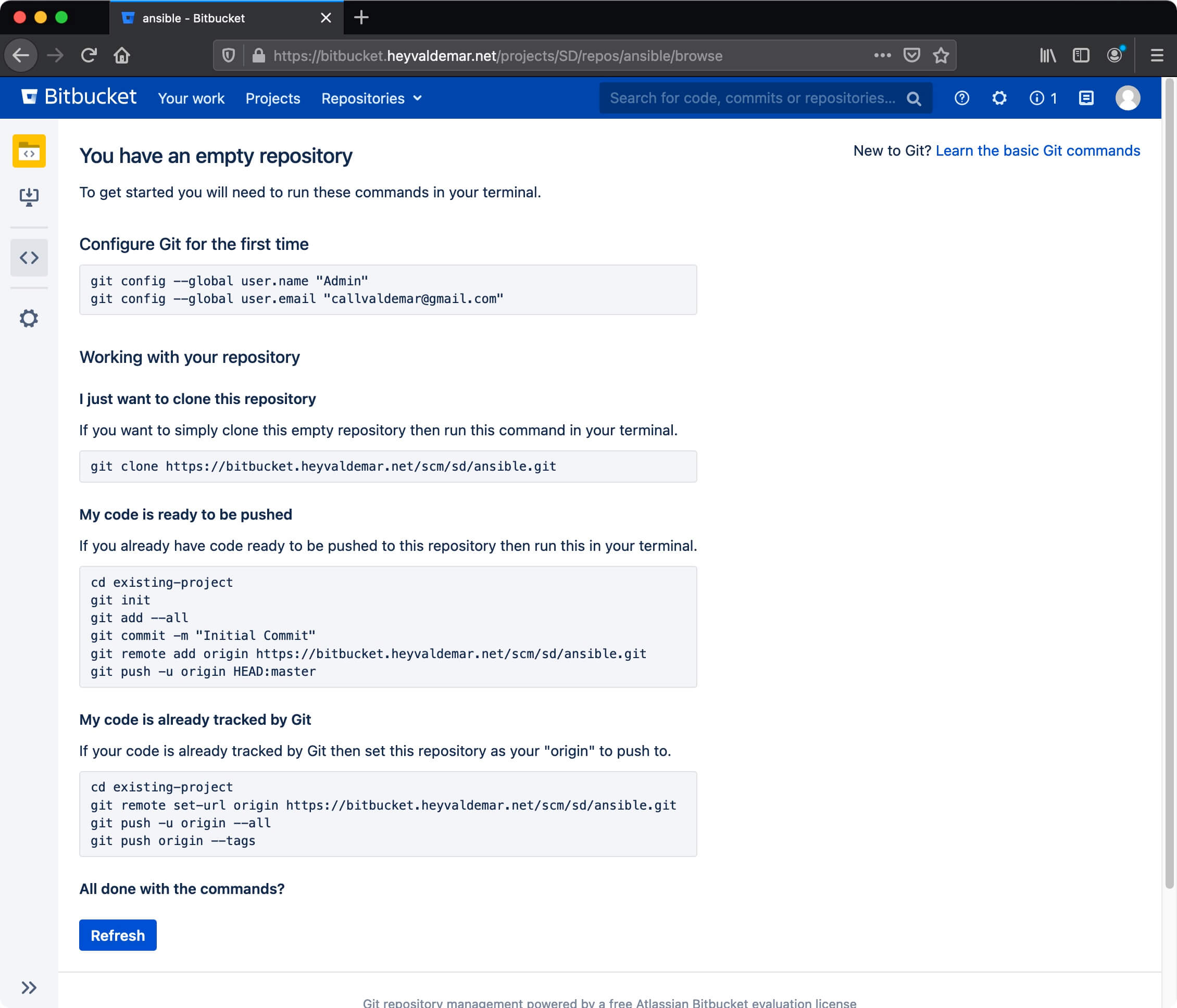This screenshot has height=1008, width=1177.
Task: Open the repository download icon
Action: point(29,196)
